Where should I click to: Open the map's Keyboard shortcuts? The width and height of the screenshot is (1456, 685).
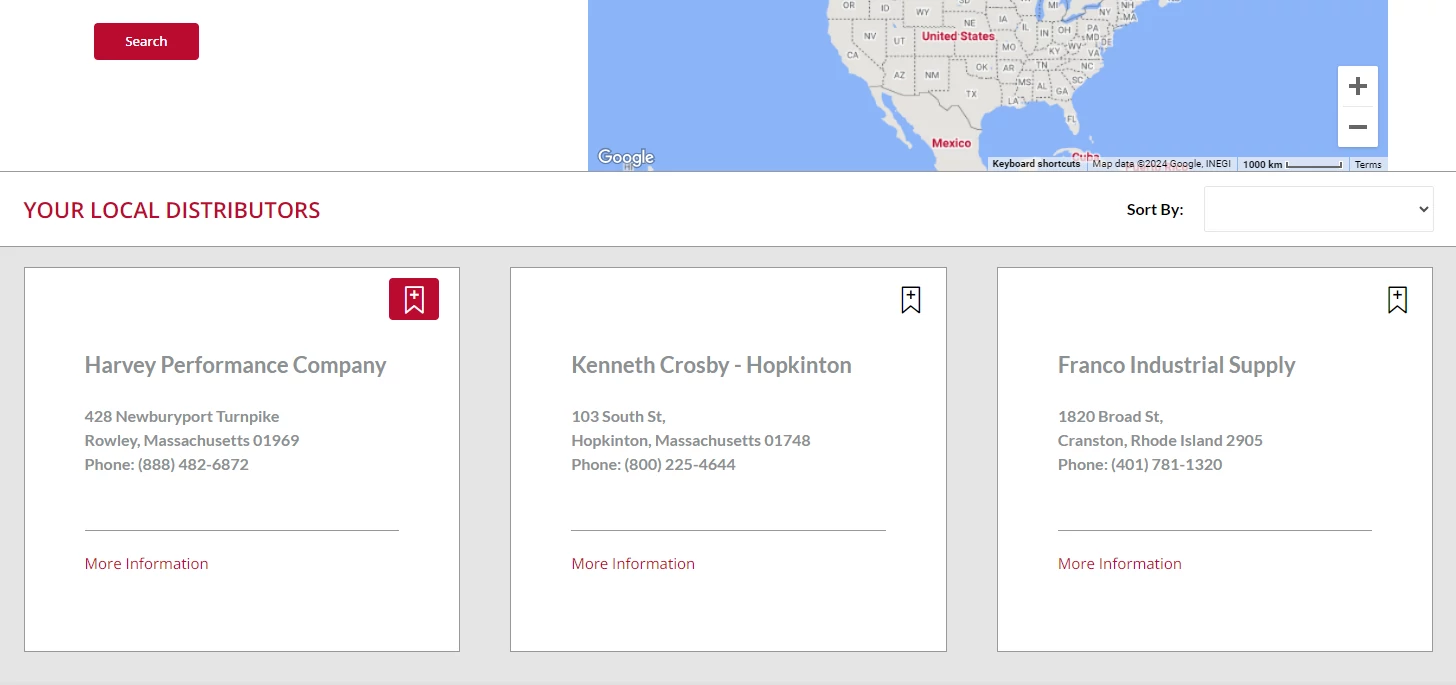click(x=1035, y=164)
